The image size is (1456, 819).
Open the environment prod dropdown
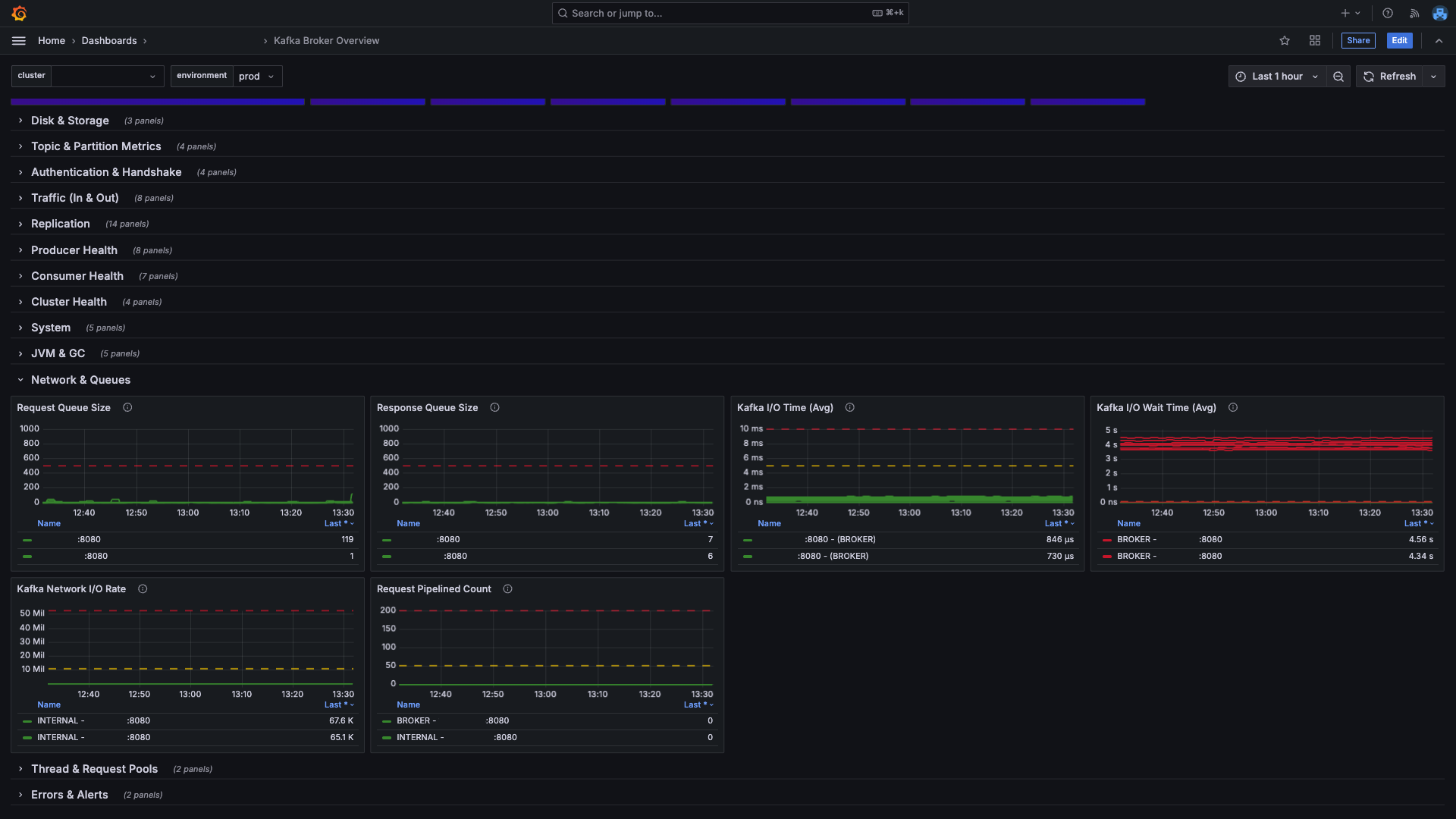[x=256, y=77]
